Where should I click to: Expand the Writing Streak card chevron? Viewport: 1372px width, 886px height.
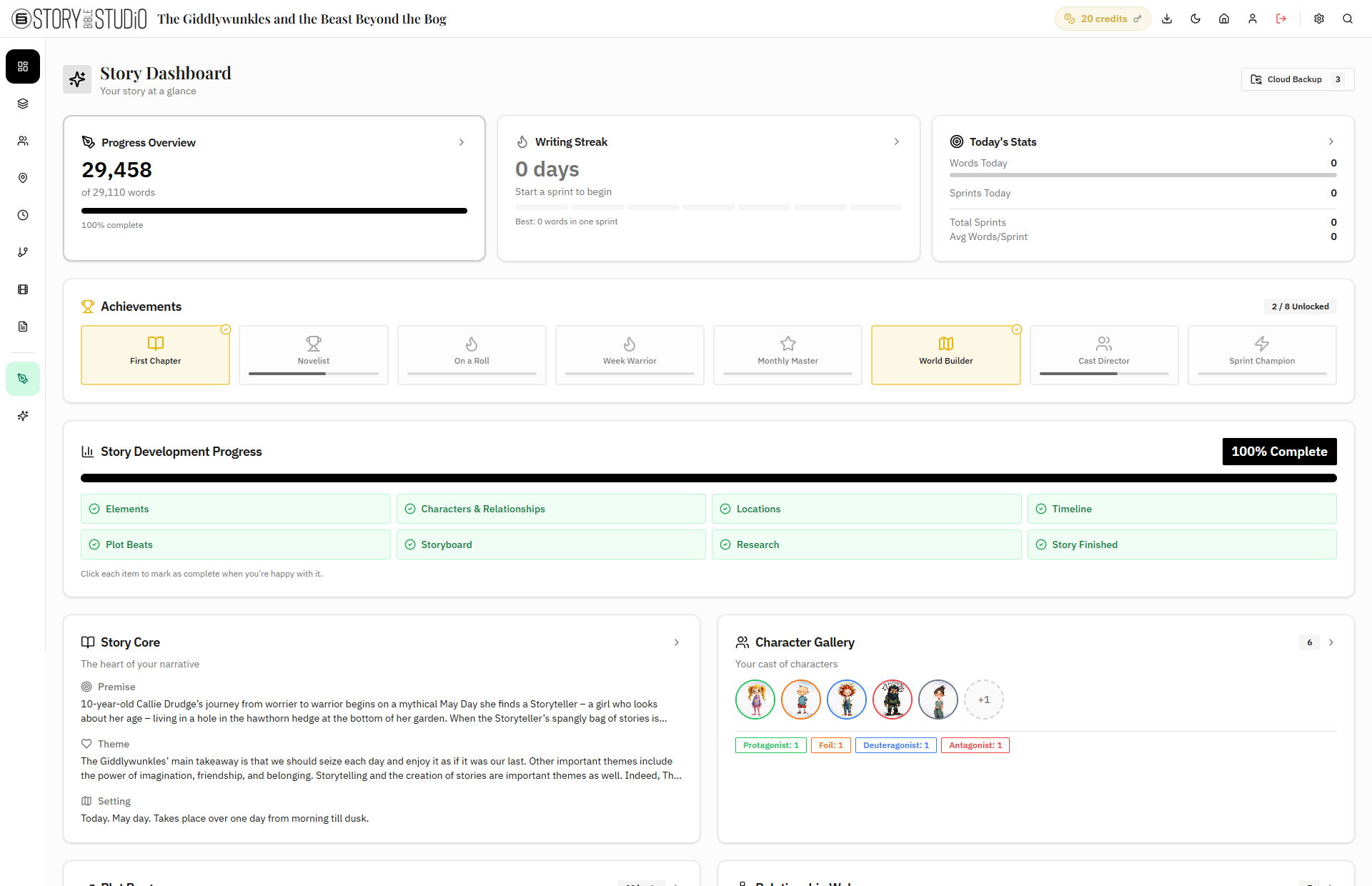[897, 141]
